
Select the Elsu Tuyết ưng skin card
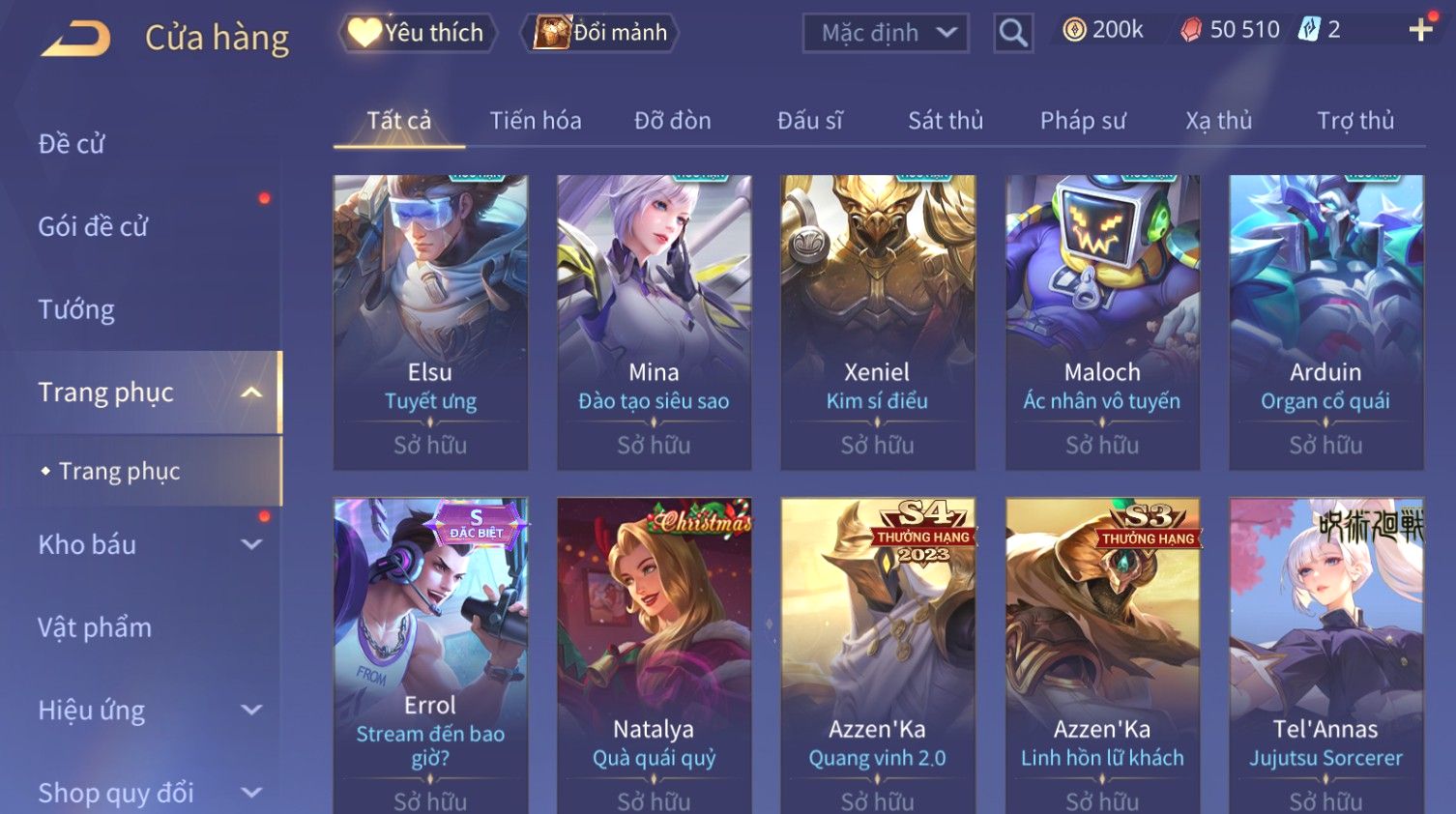point(430,323)
